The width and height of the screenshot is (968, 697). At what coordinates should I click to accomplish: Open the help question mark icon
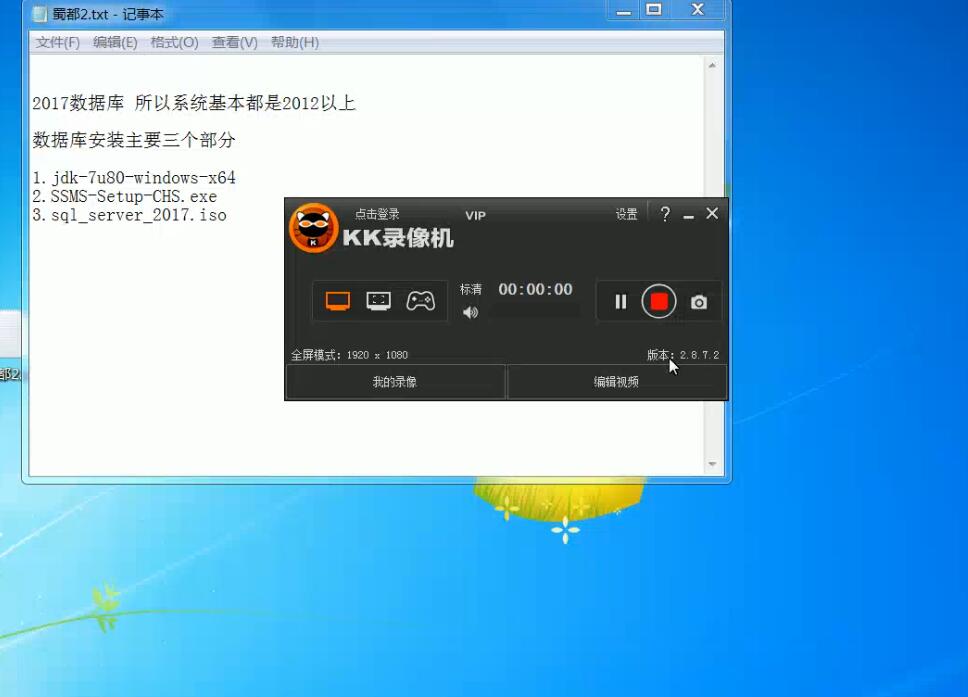click(665, 214)
